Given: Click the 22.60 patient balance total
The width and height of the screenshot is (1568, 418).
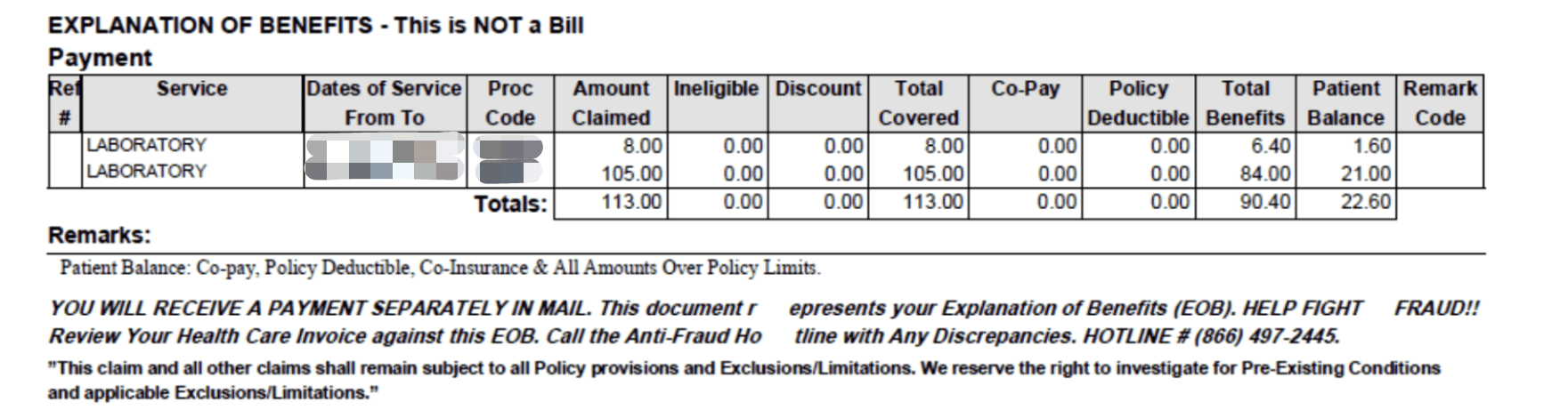Looking at the screenshot, I should (x=1366, y=203).
